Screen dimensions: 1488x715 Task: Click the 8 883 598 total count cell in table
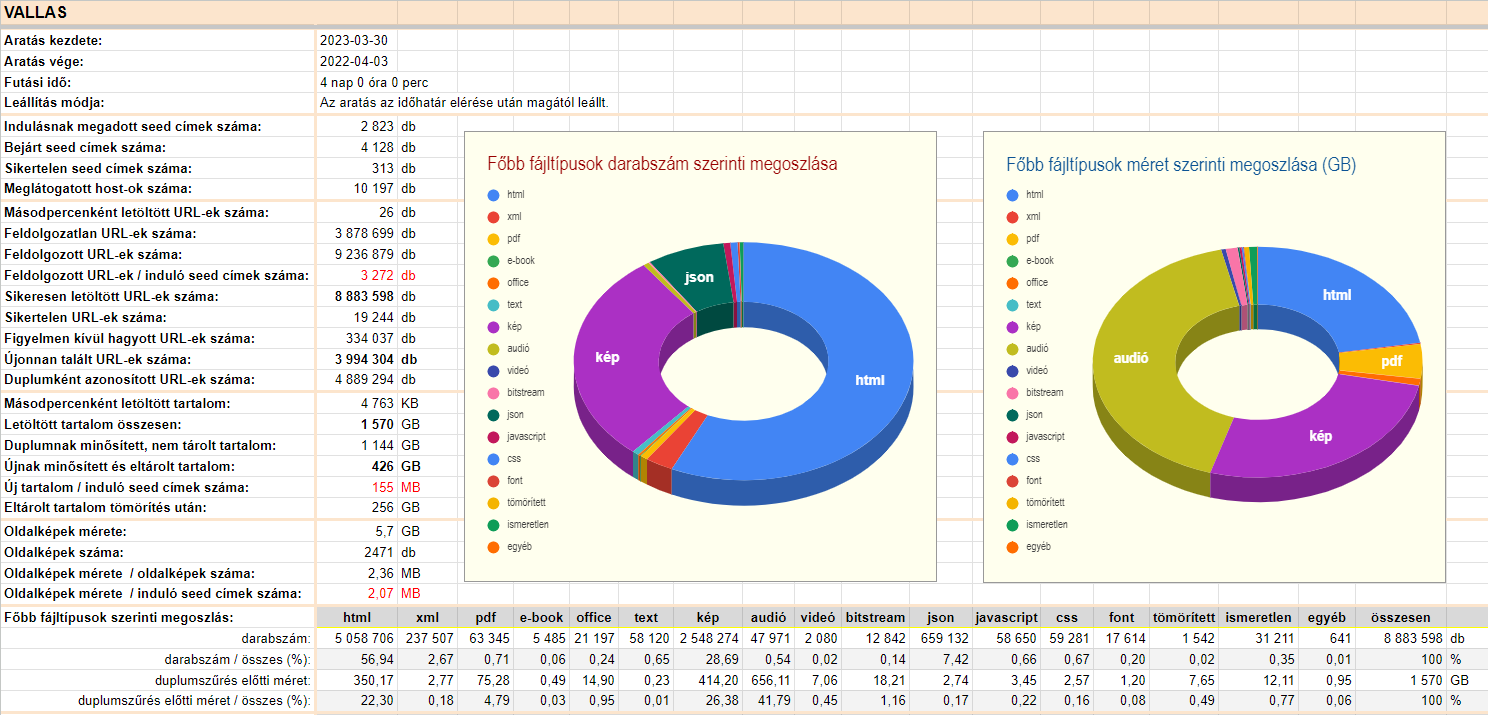point(1401,638)
